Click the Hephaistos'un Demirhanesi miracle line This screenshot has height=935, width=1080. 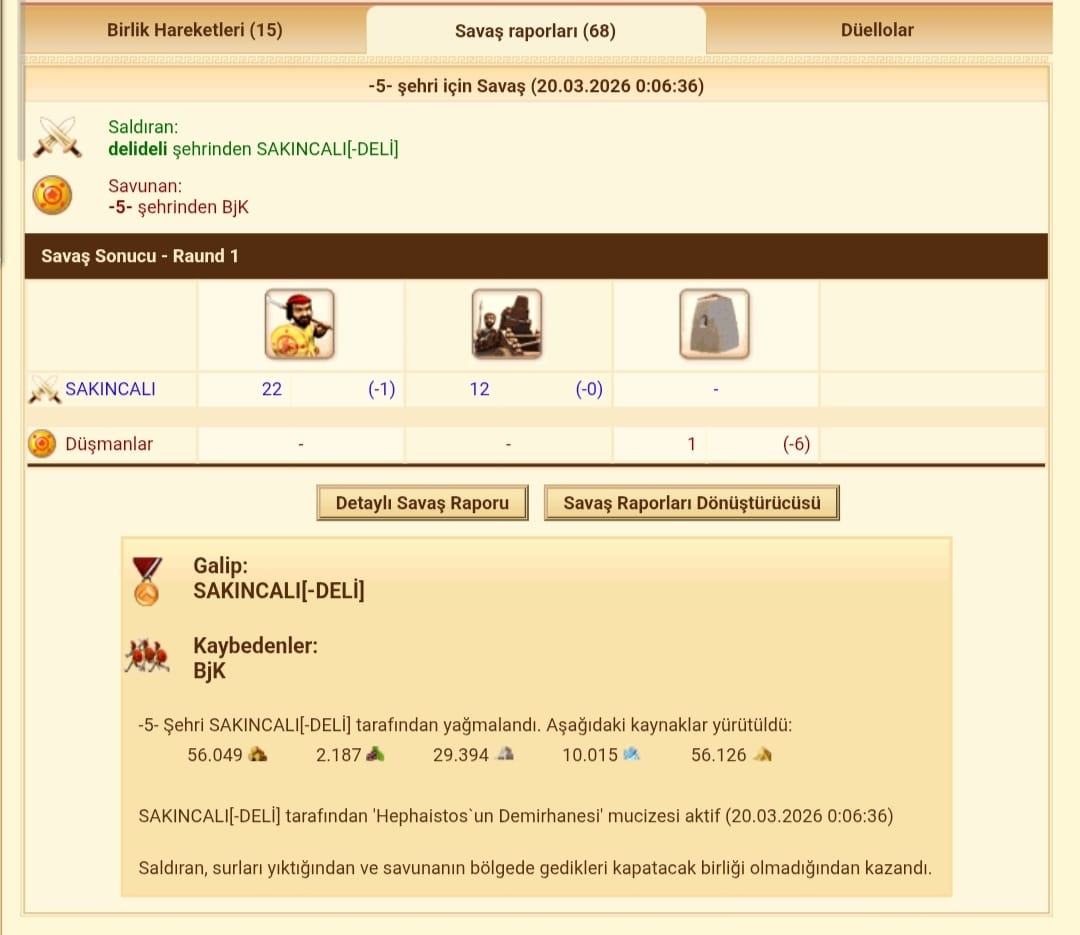point(516,816)
